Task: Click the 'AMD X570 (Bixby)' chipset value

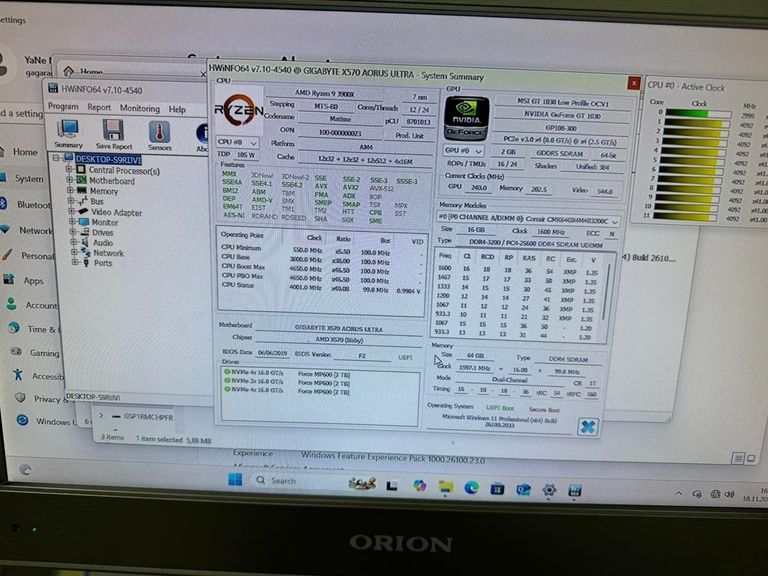Action: tap(339, 339)
